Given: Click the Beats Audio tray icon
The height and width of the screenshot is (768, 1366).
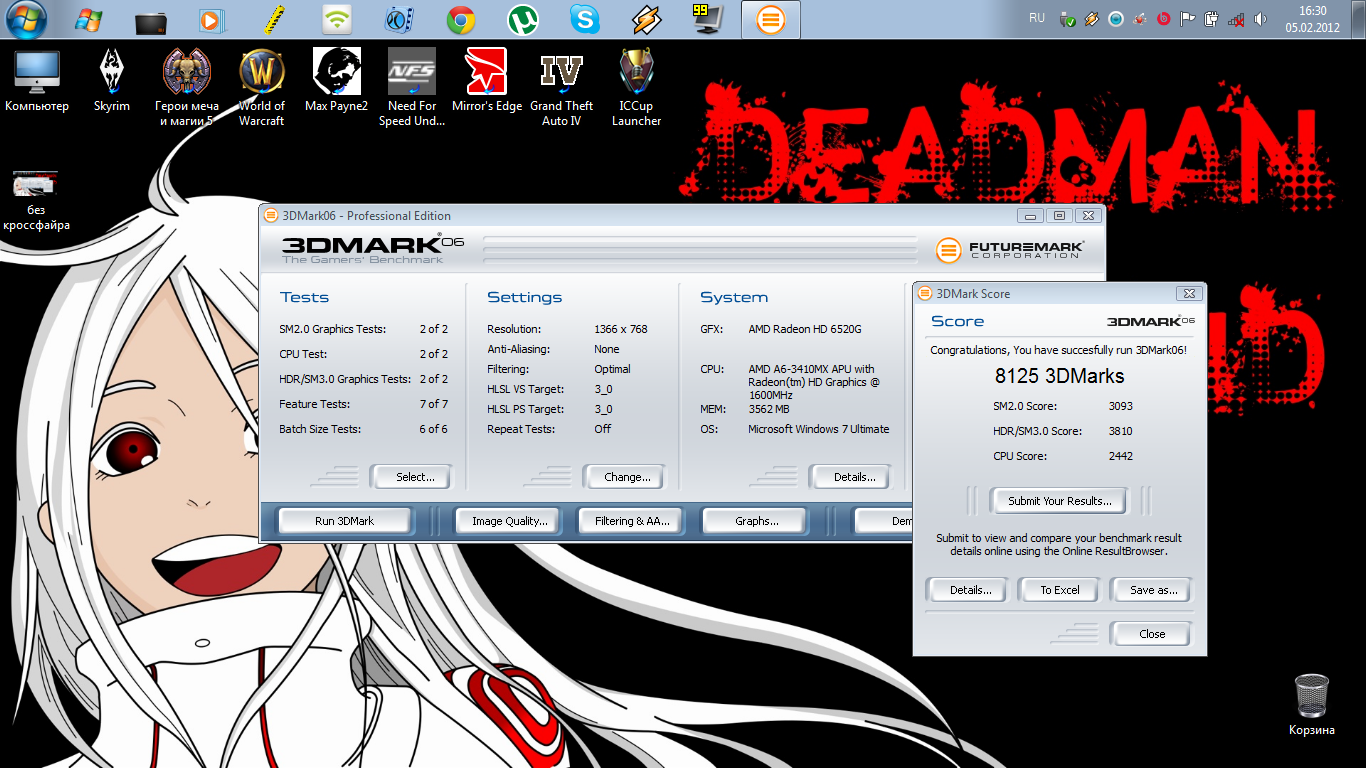Looking at the screenshot, I should point(1163,19).
